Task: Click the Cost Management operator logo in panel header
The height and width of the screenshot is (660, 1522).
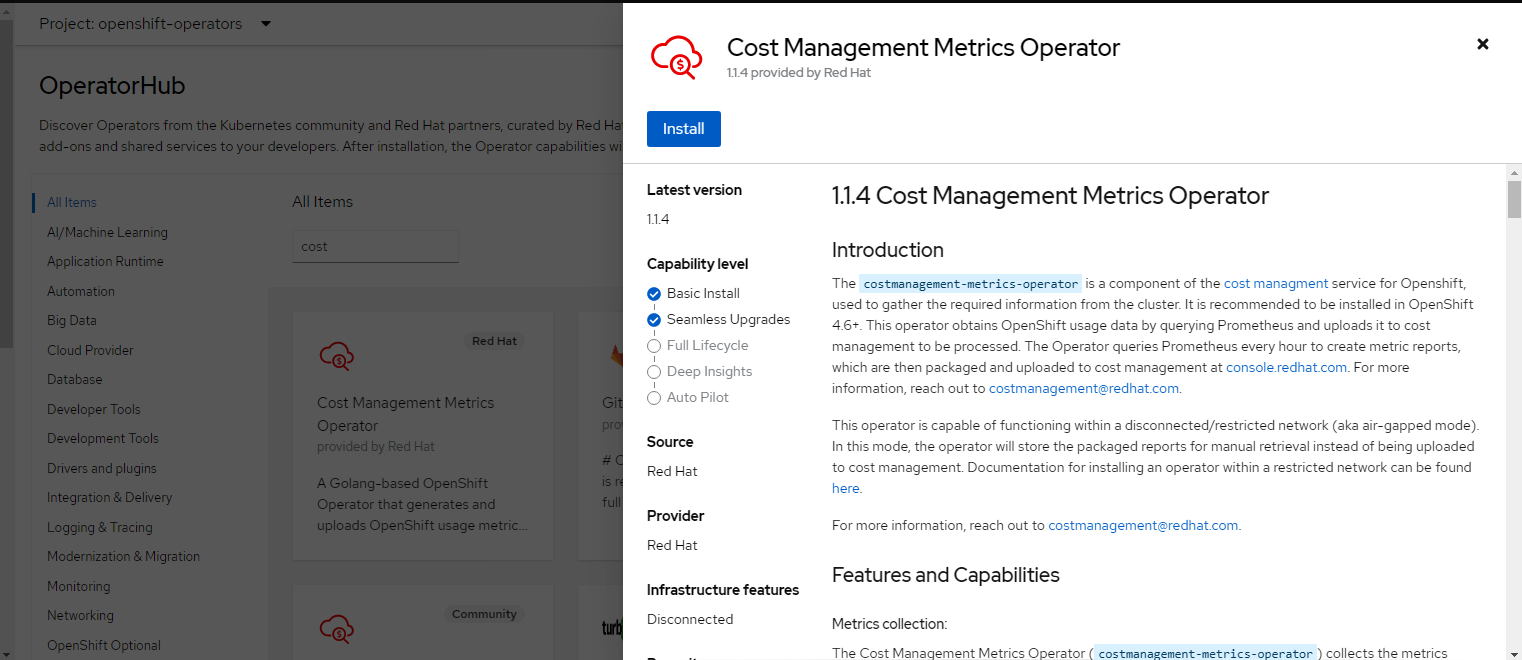Action: (x=677, y=58)
